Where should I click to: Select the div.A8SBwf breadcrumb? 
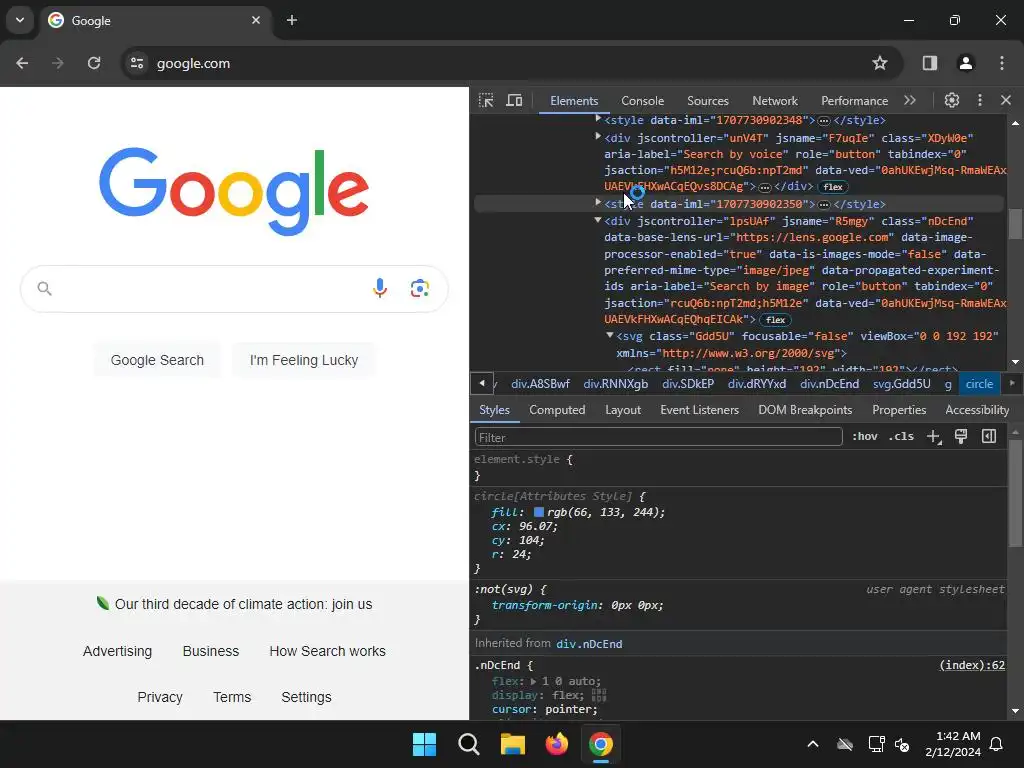coord(540,384)
